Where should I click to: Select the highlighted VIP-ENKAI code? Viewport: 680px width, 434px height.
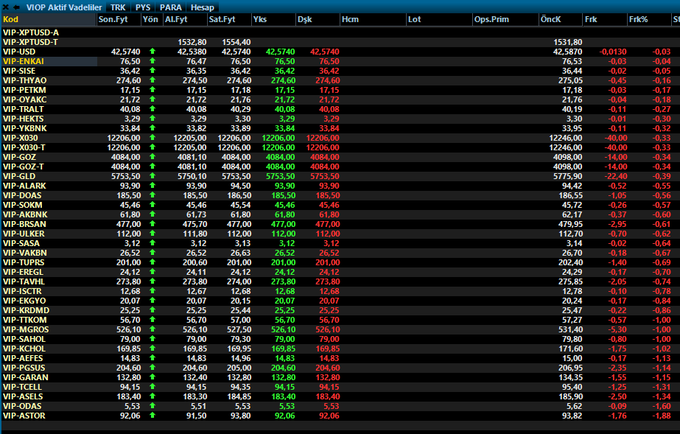(23, 61)
